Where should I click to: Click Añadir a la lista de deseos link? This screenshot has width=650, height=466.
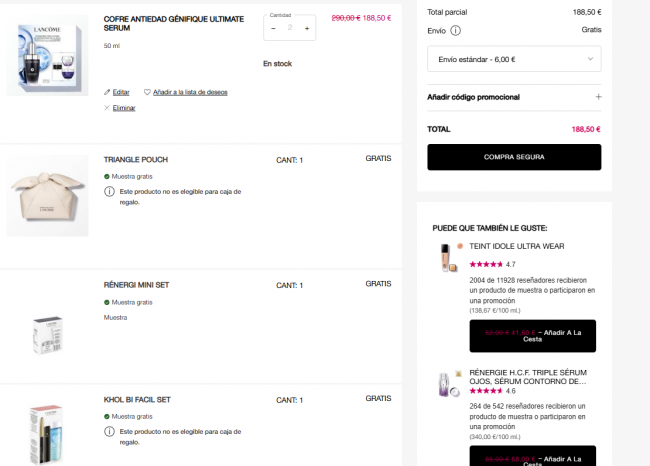[190, 92]
